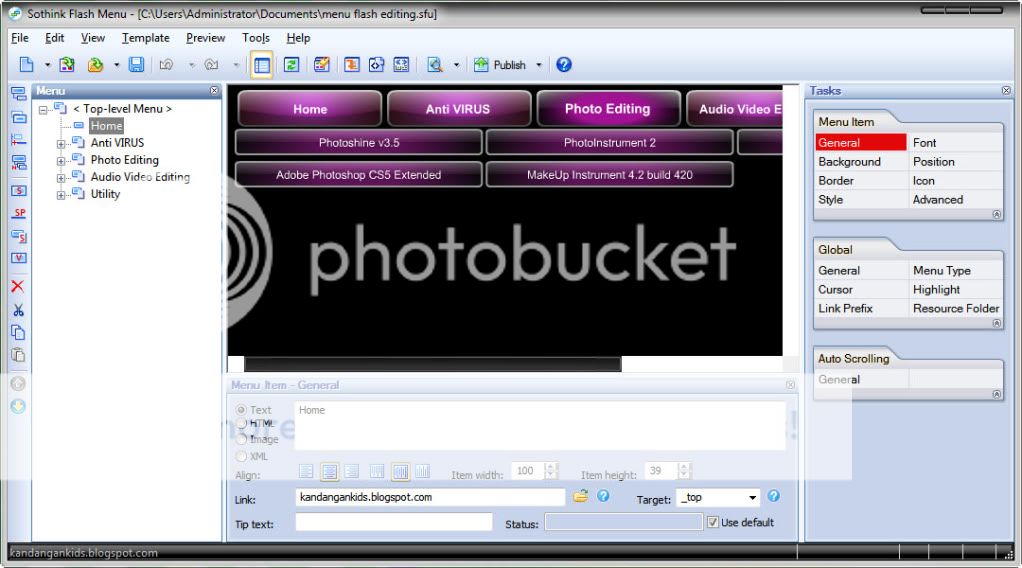Screen dimensions: 1022x568
Task: Click the Item width stepper up arrow
Action: pyautogui.click(x=551, y=466)
